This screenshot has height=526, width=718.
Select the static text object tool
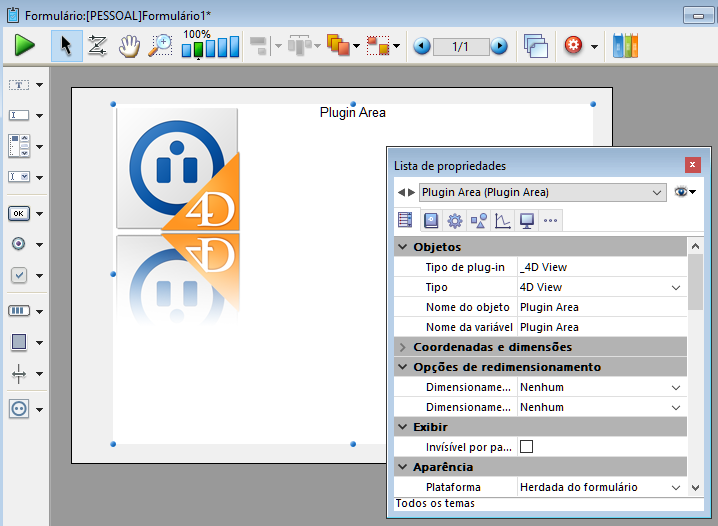(x=19, y=85)
